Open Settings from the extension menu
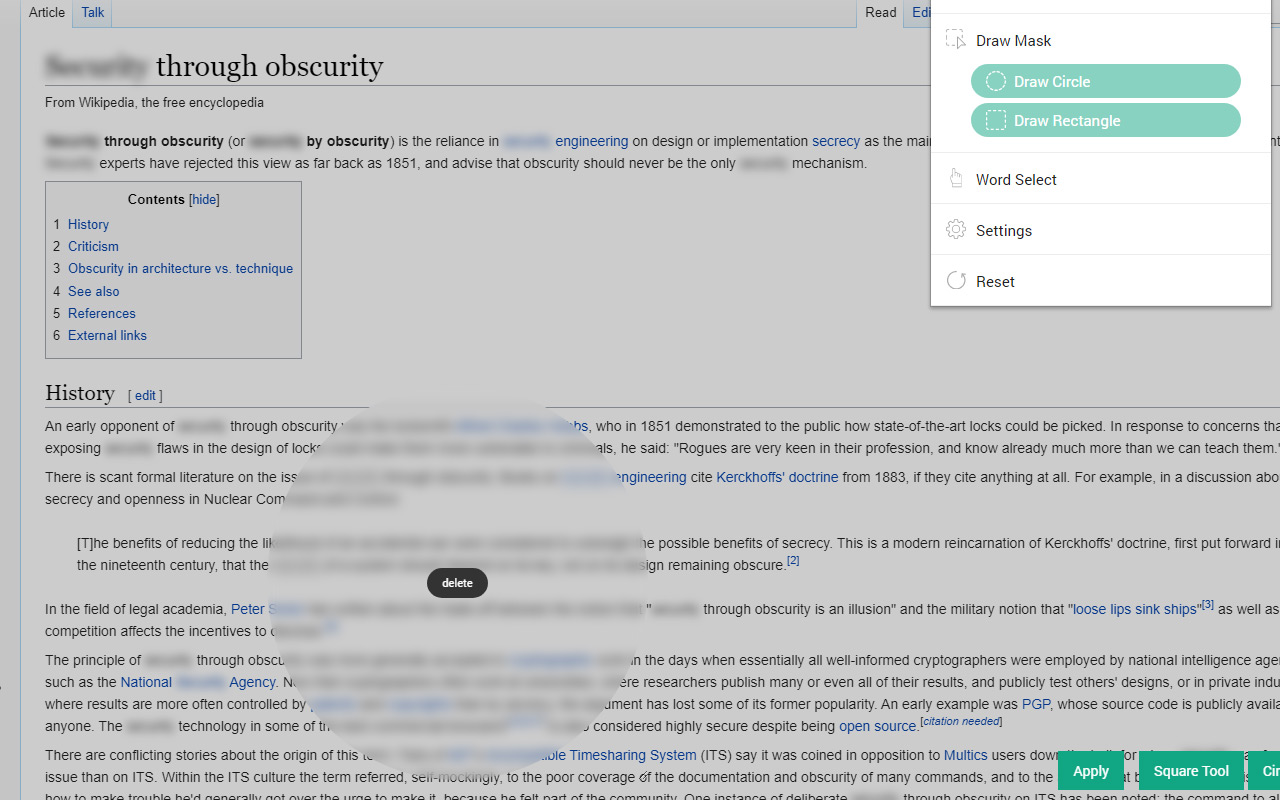This screenshot has width=1280, height=800. pyautogui.click(x=1101, y=230)
